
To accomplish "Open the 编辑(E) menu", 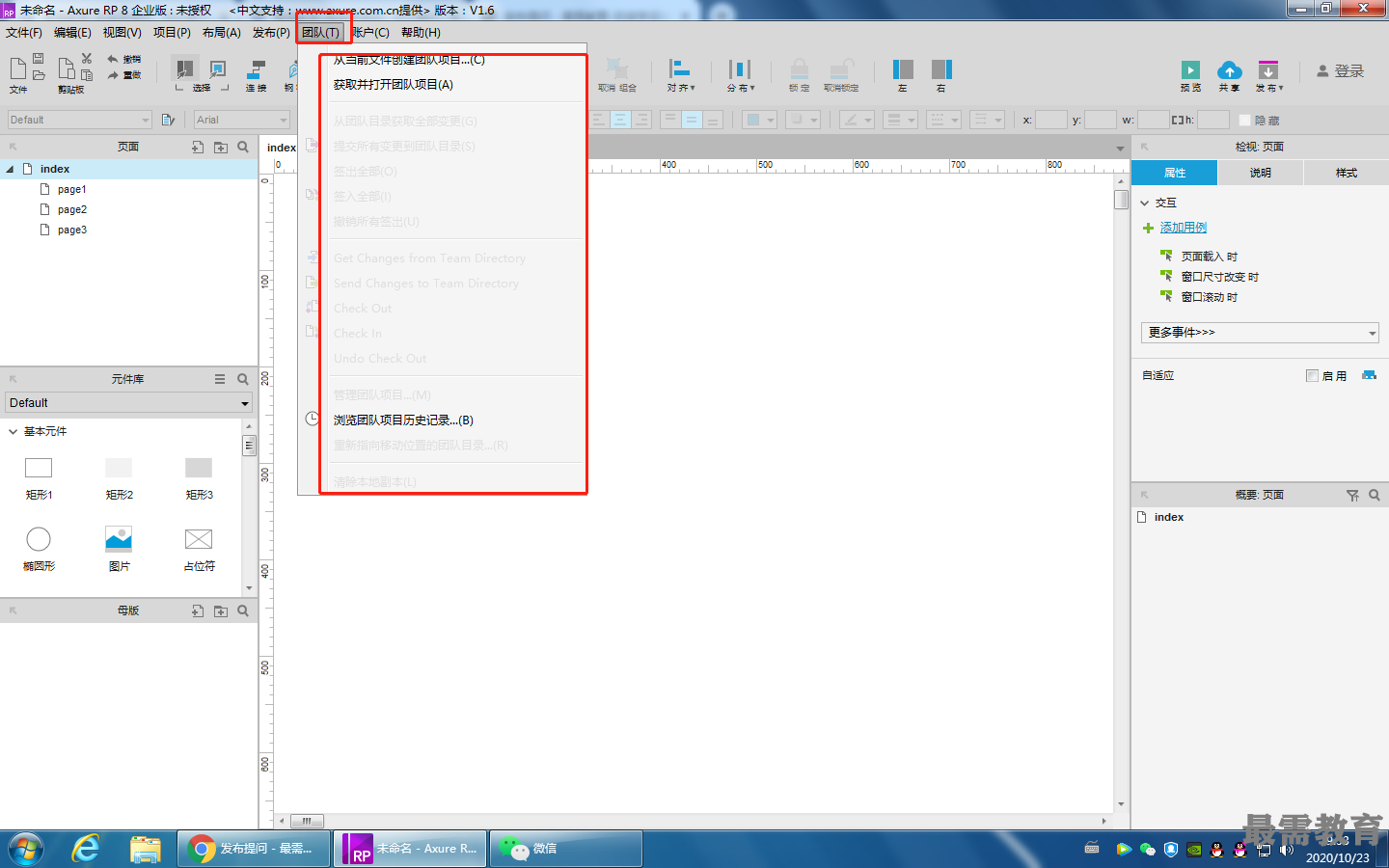I will (x=72, y=33).
